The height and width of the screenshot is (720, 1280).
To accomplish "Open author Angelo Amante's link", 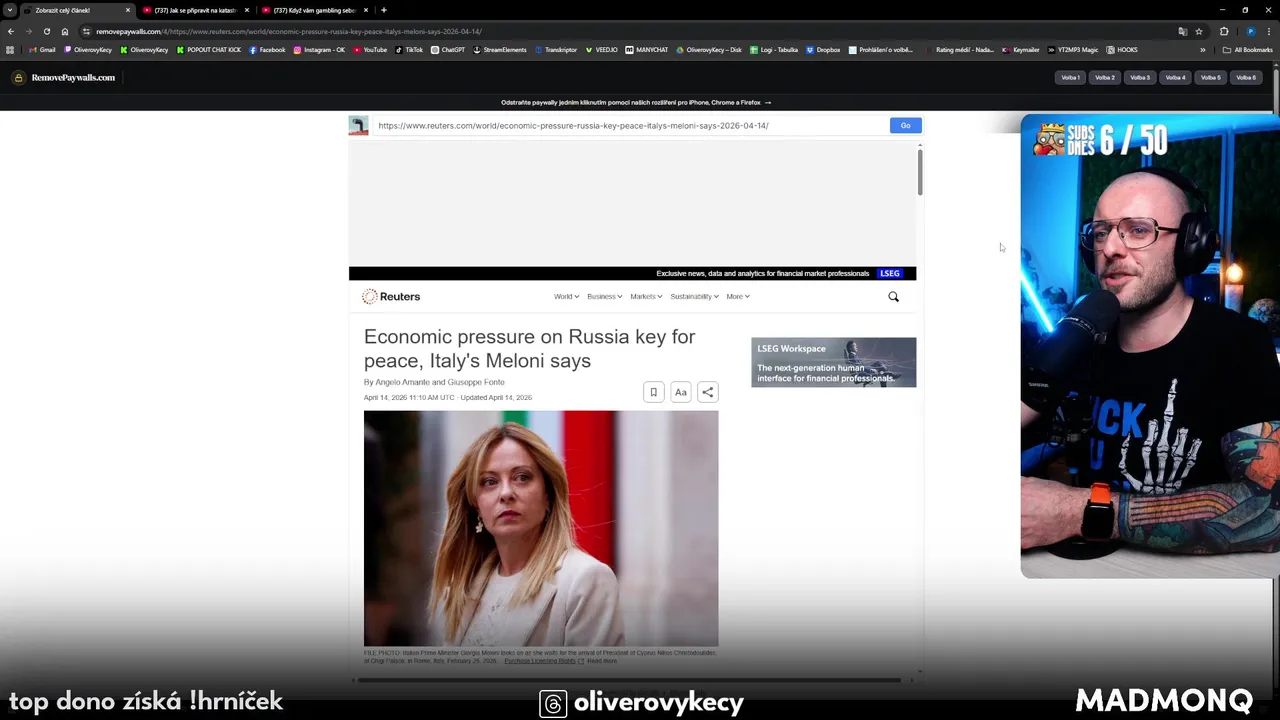I will tap(402, 382).
